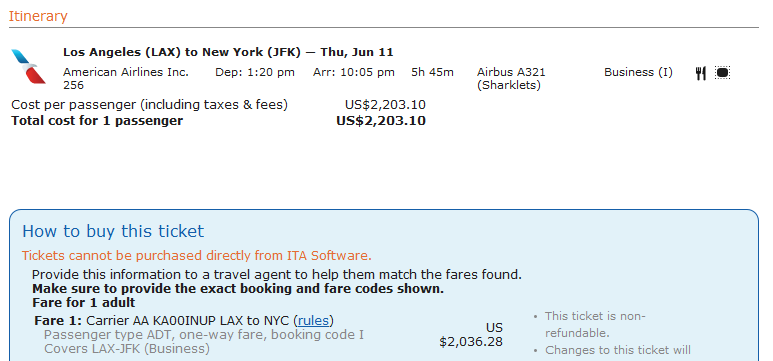Open the fare rules link
The height and width of the screenshot is (361, 773).
[x=314, y=321]
